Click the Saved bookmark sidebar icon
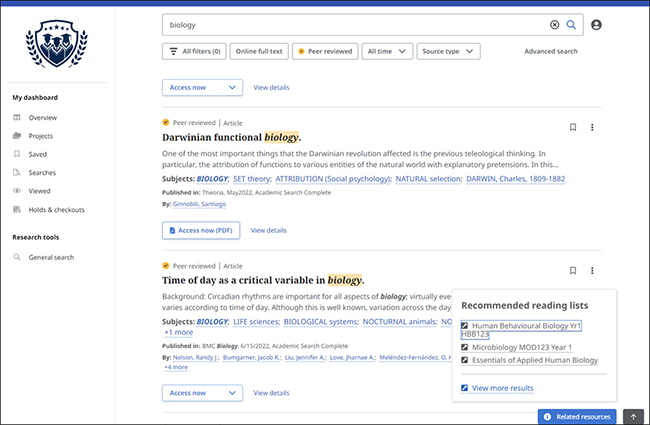The image size is (650, 425). pos(17,154)
